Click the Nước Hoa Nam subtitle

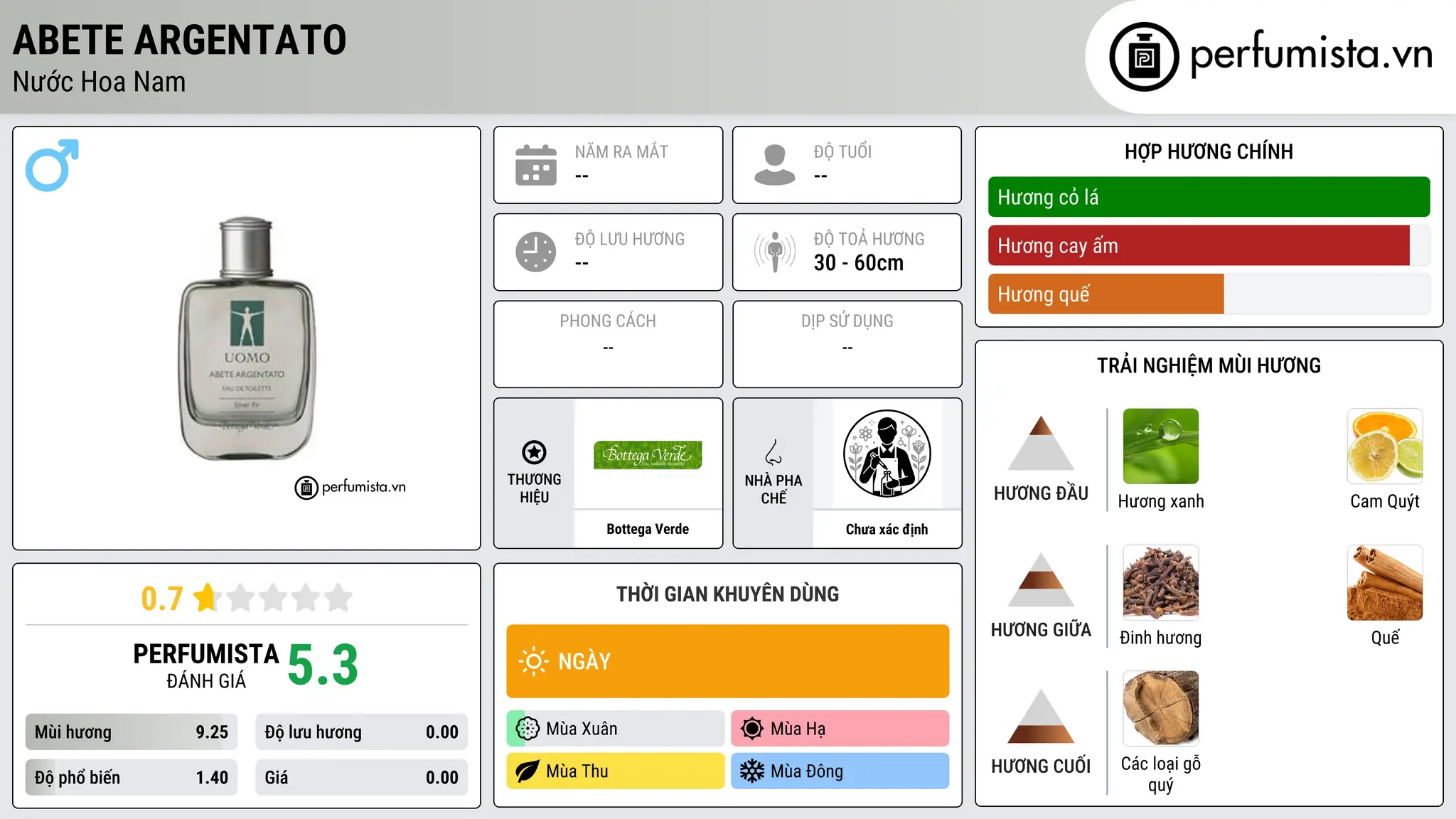pyautogui.click(x=100, y=82)
